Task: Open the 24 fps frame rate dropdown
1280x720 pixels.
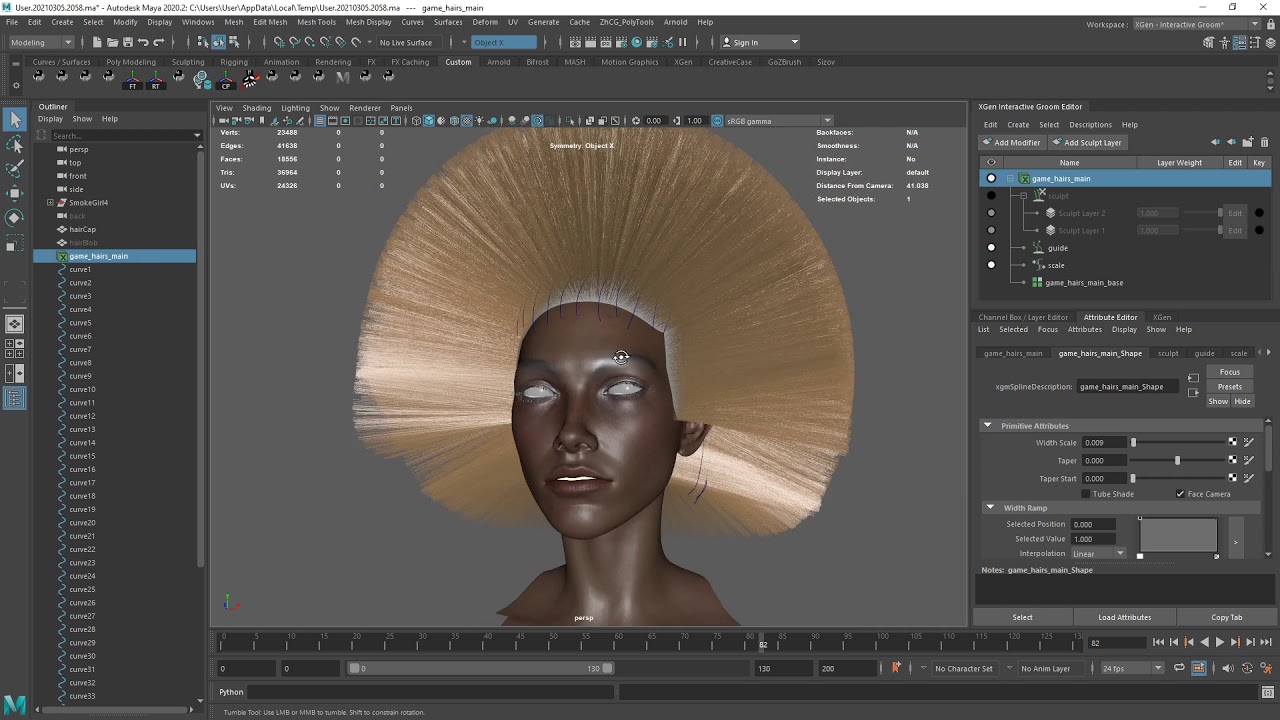Action: pyautogui.click(x=1132, y=668)
